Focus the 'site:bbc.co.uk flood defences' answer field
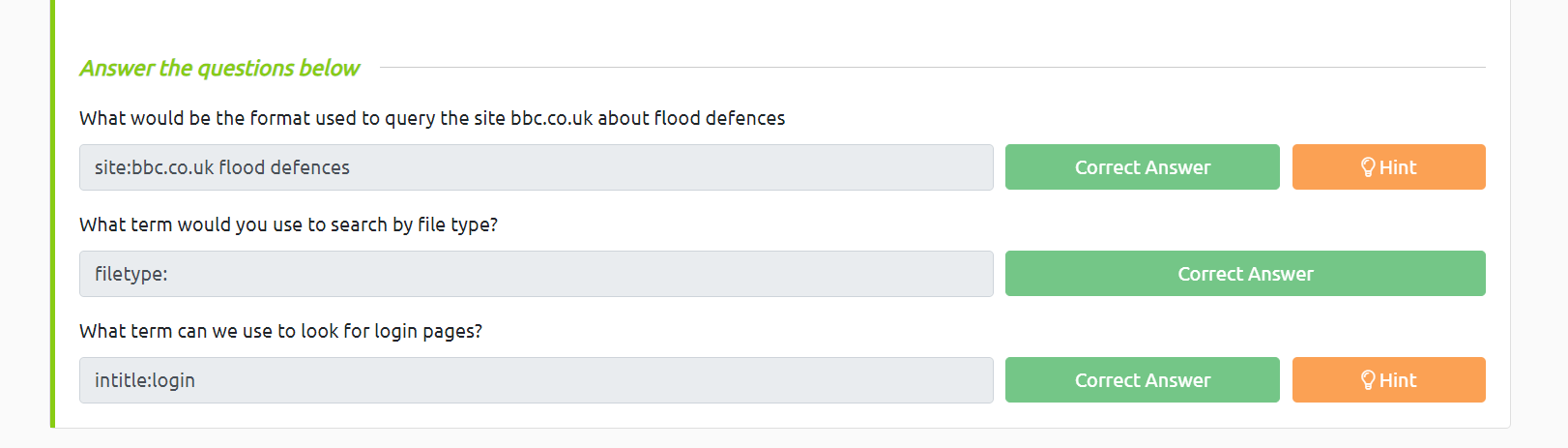The width and height of the screenshot is (1568, 448). tap(536, 167)
